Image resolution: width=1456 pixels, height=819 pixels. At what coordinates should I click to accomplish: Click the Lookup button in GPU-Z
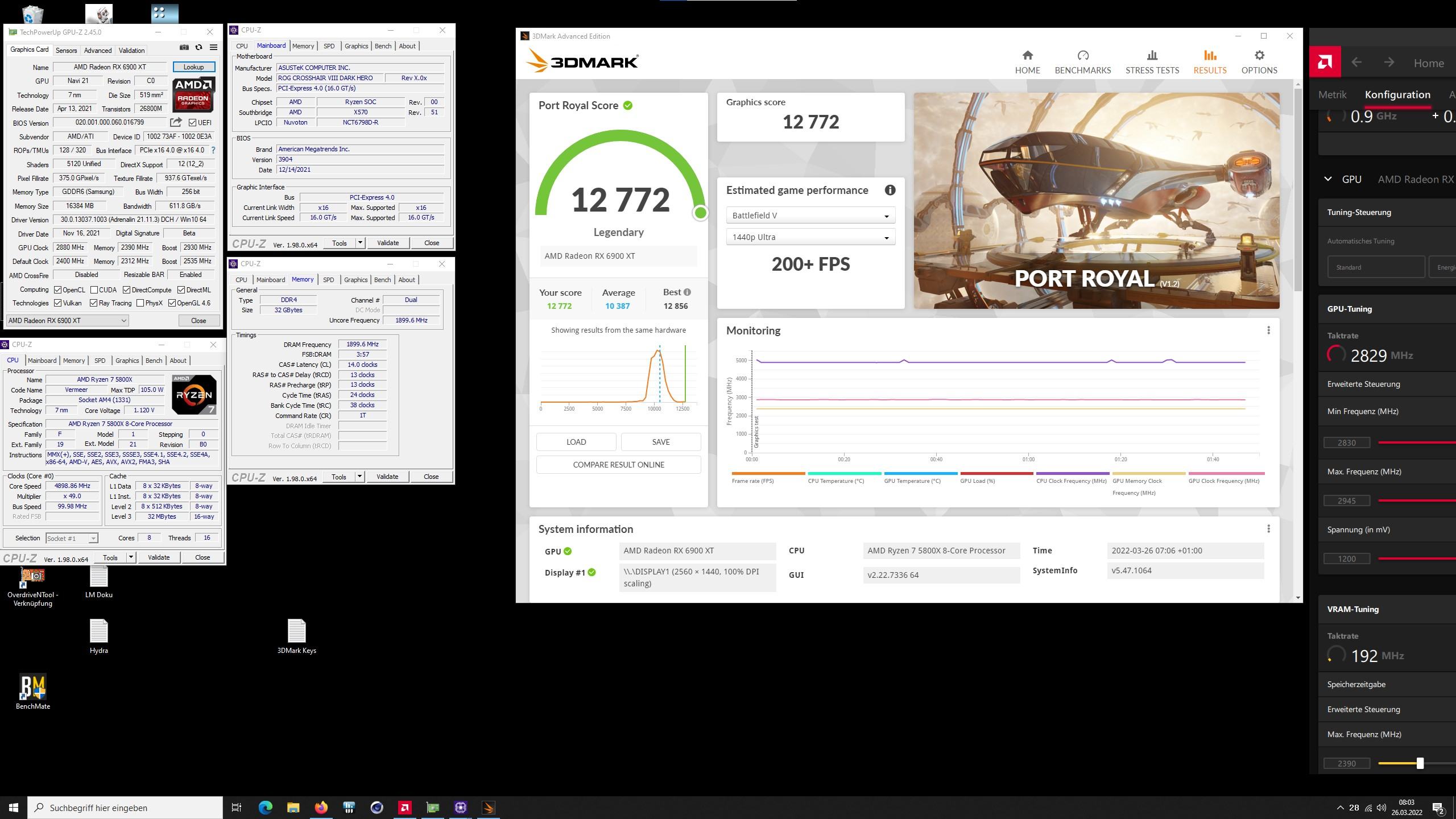coord(193,67)
